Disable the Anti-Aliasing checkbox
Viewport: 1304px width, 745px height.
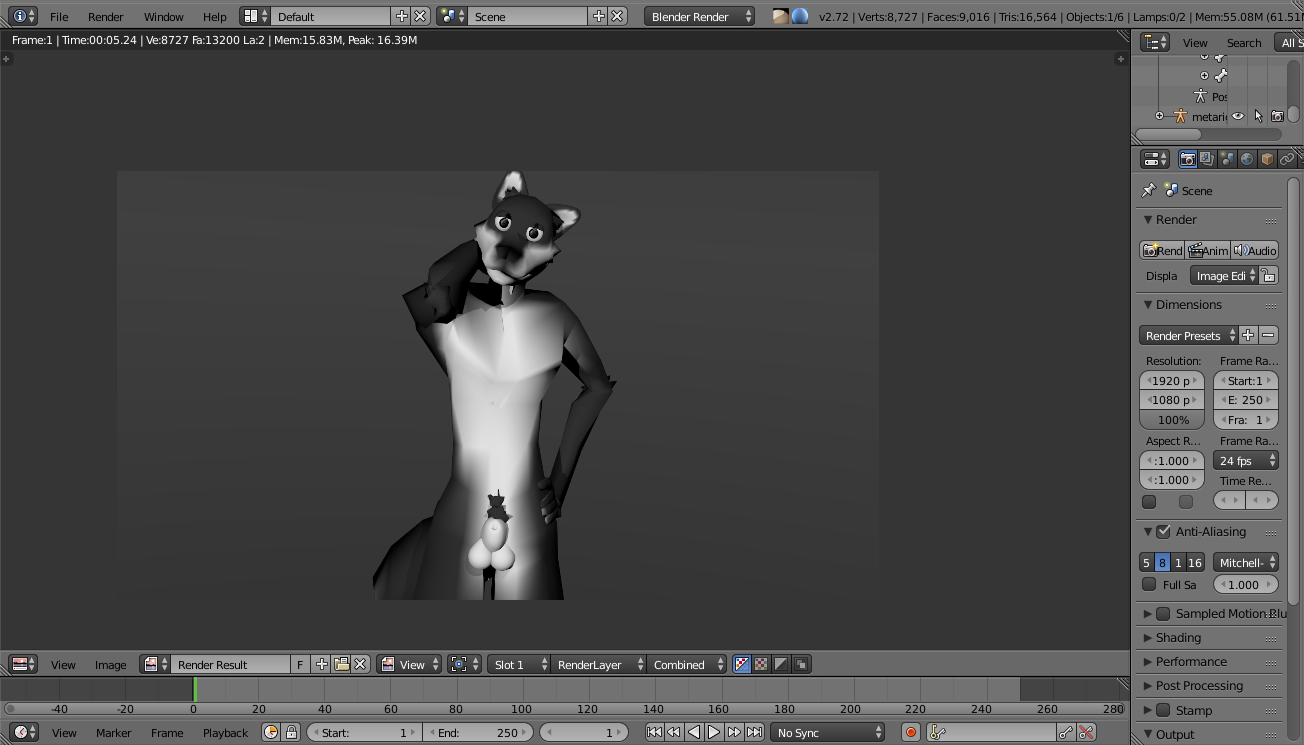coord(1163,532)
